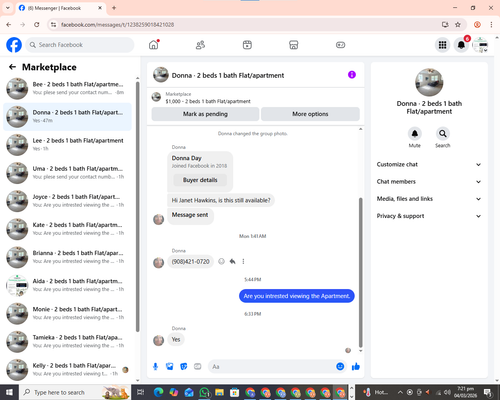Open the Gaming icon in top navigation
Image resolution: width=500 pixels, height=400 pixels.
point(340,45)
